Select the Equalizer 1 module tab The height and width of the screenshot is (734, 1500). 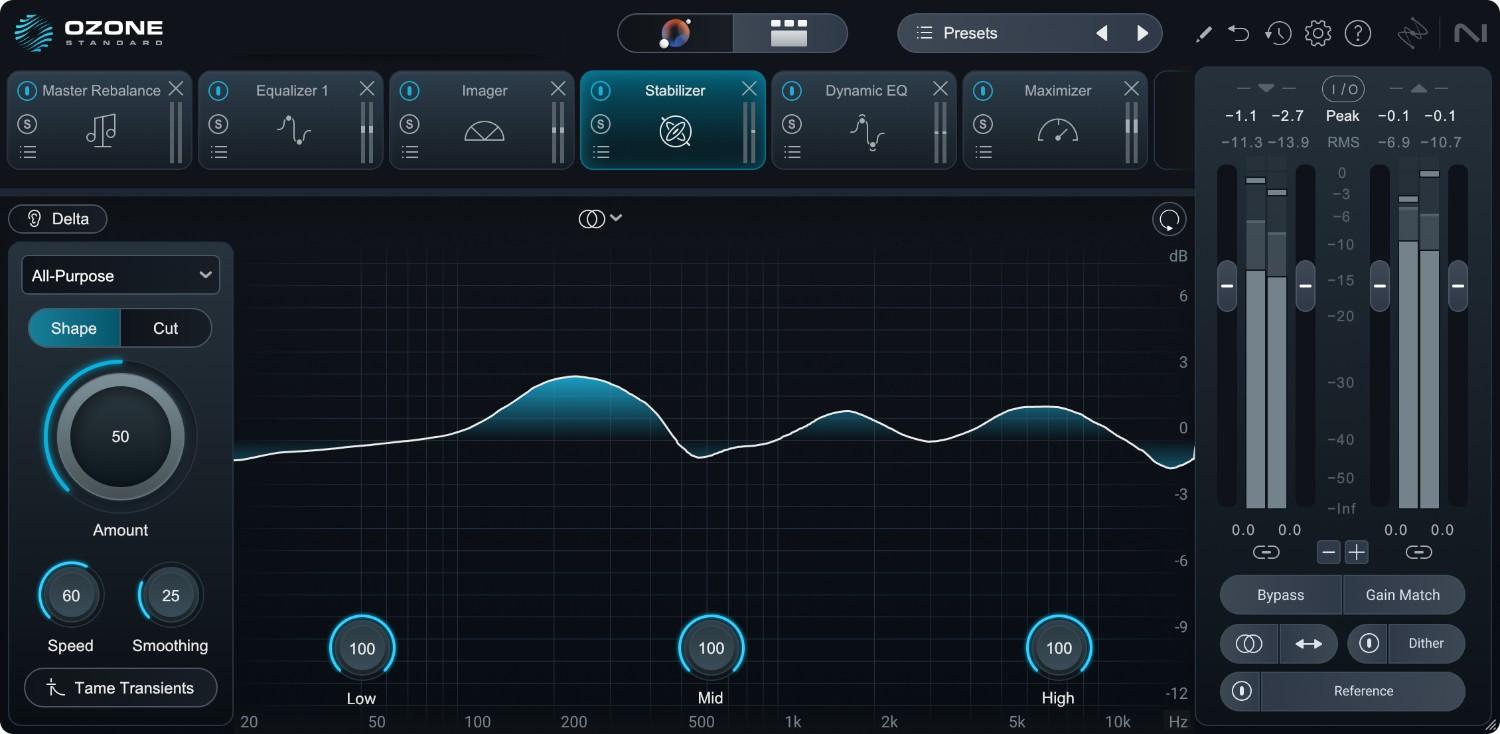290,90
